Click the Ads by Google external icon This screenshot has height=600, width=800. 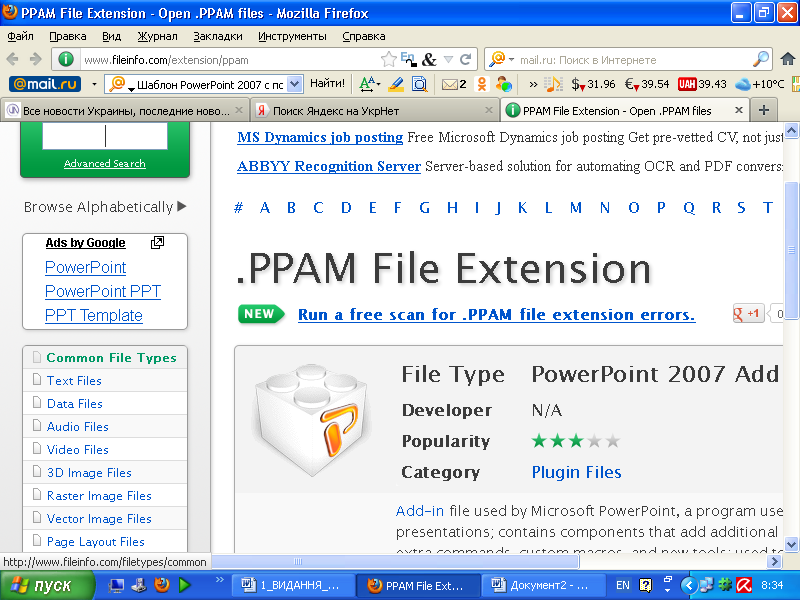(x=157, y=242)
